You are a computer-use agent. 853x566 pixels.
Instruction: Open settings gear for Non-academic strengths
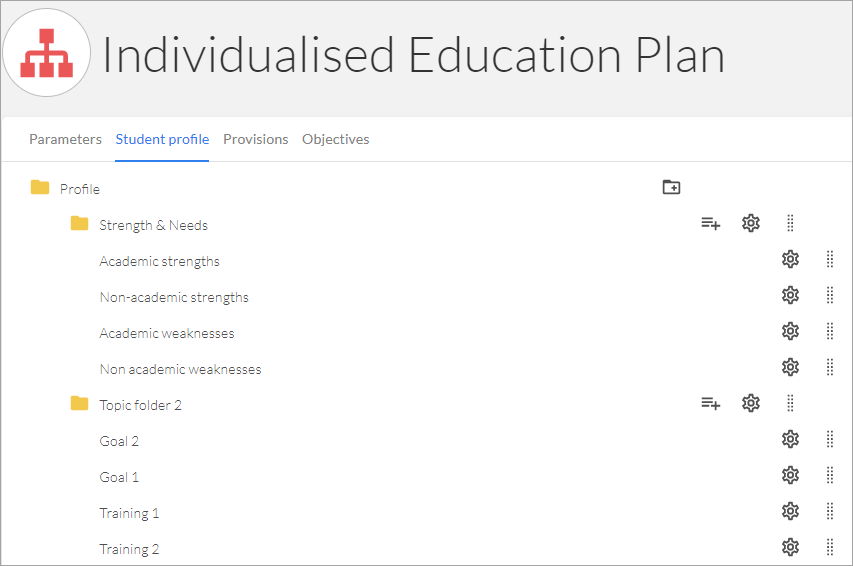(790, 295)
